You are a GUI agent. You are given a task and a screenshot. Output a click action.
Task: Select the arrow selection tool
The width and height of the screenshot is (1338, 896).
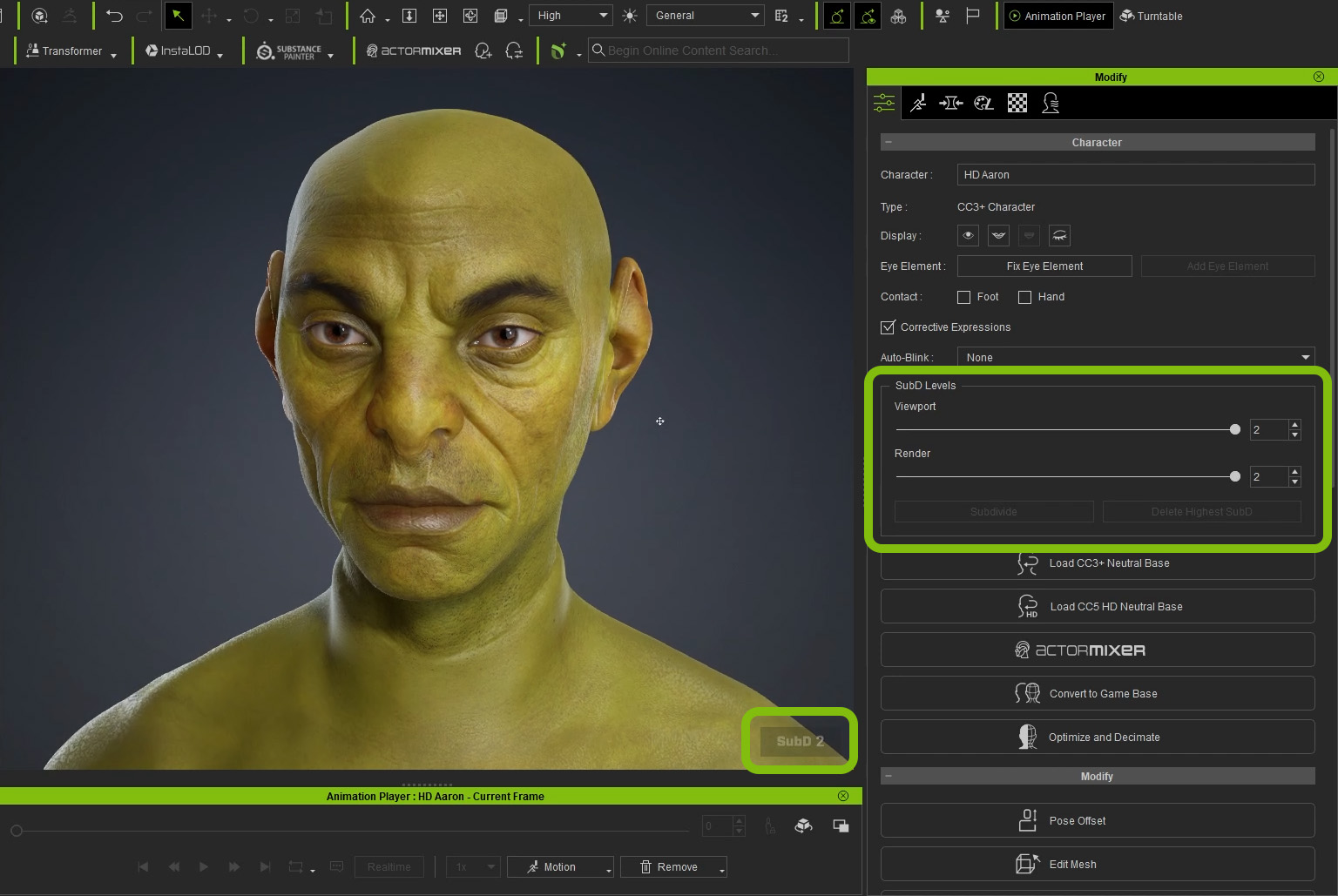point(178,16)
